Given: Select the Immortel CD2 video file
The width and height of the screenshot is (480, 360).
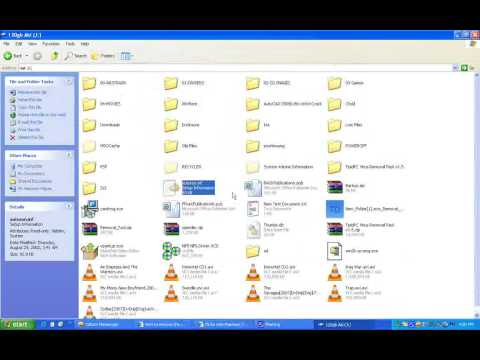Looking at the screenshot, I should (272, 272).
